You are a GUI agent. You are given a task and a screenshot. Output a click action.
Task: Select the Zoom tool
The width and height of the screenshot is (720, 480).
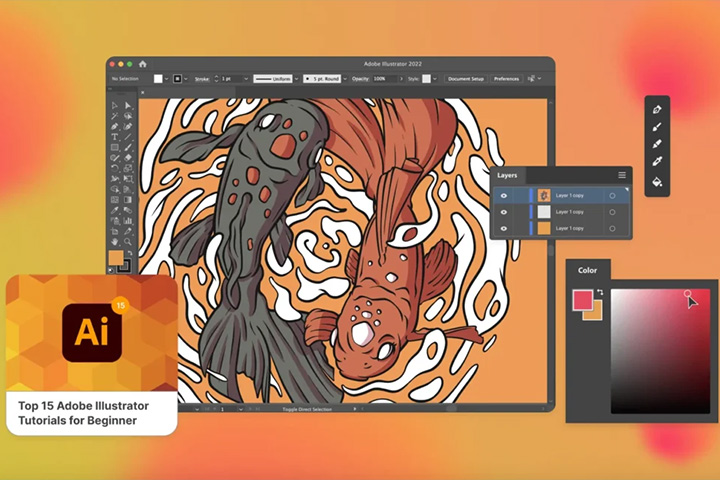[128, 241]
